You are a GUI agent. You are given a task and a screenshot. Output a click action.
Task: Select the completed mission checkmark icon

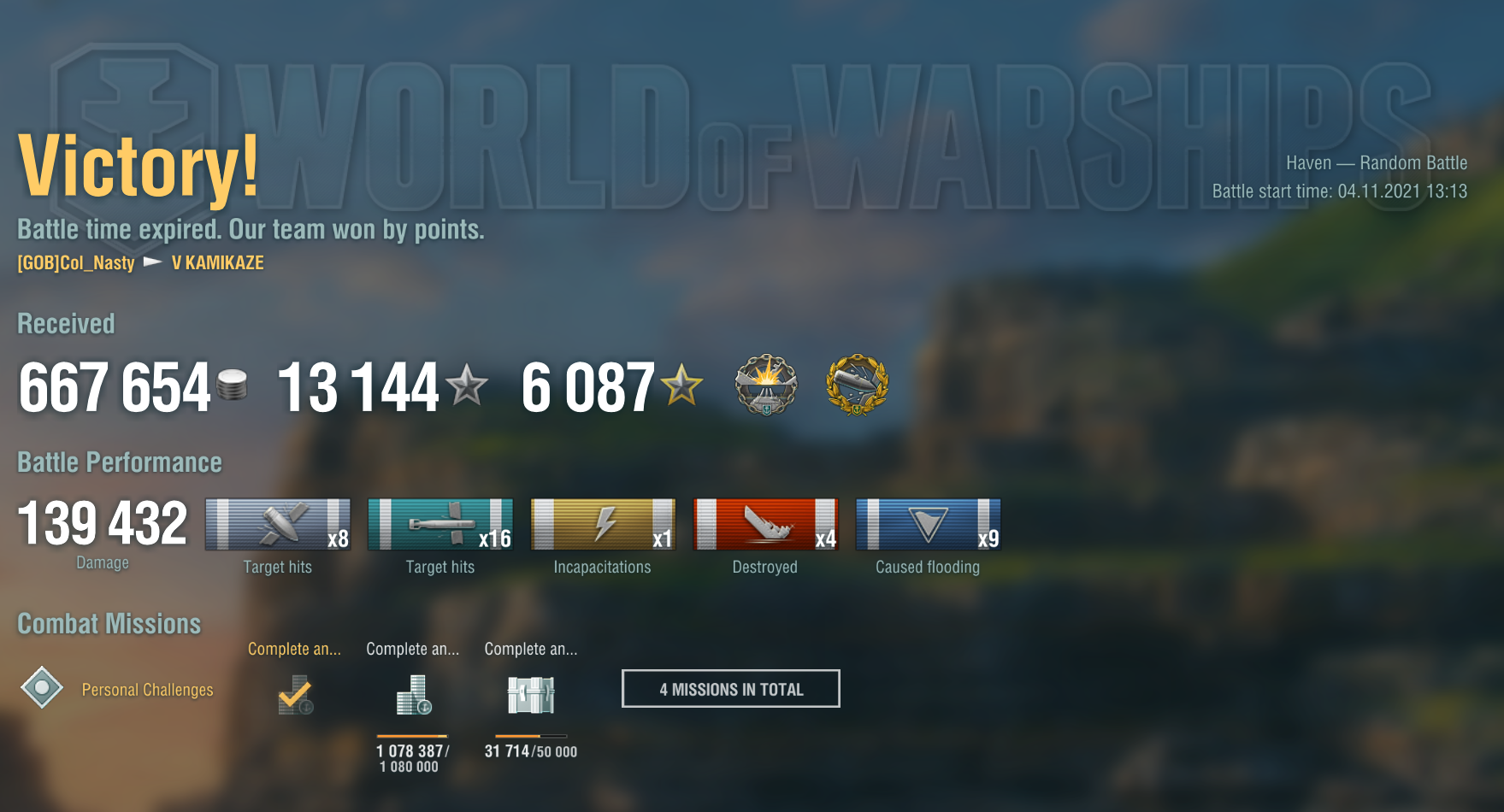295,695
